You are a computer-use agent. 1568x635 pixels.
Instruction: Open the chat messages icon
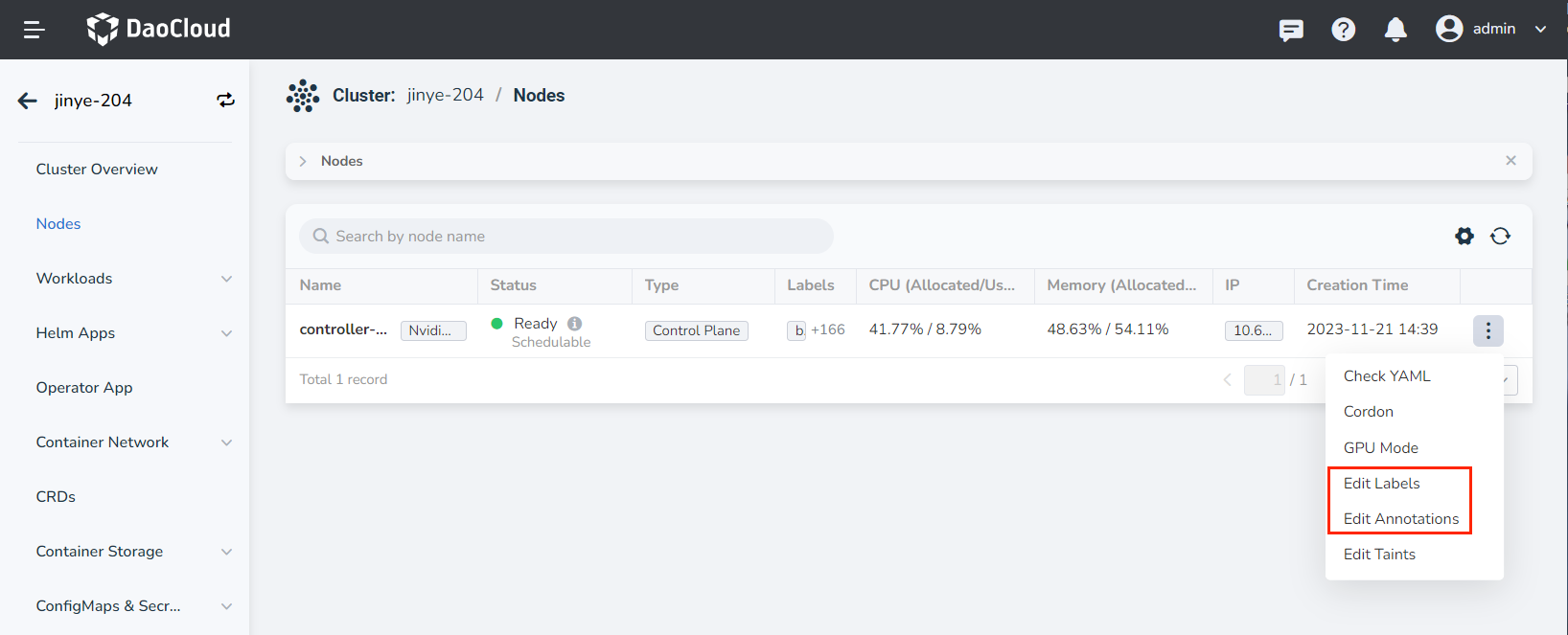point(1291,30)
